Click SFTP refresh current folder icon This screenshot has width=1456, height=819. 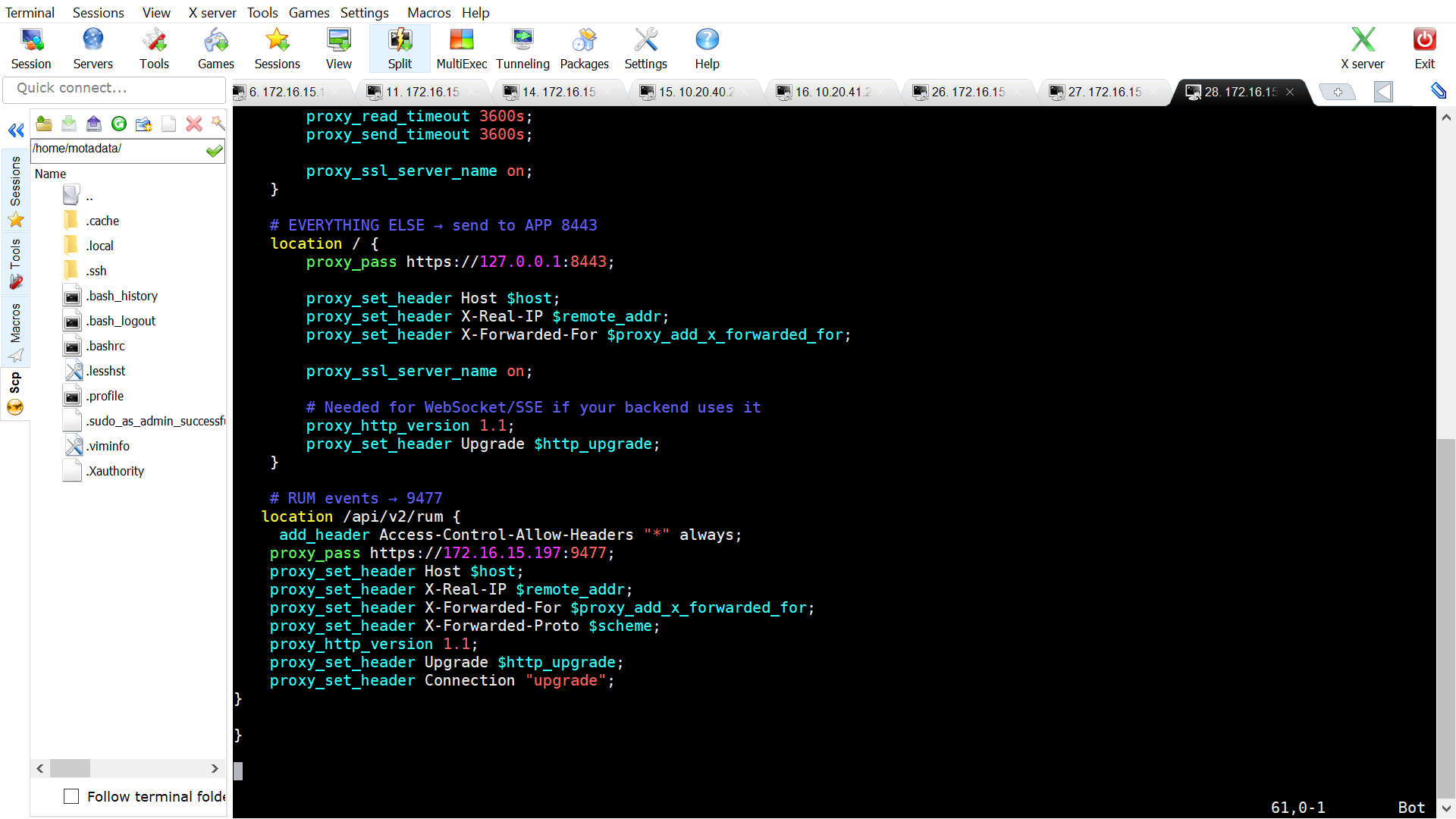pyautogui.click(x=119, y=124)
